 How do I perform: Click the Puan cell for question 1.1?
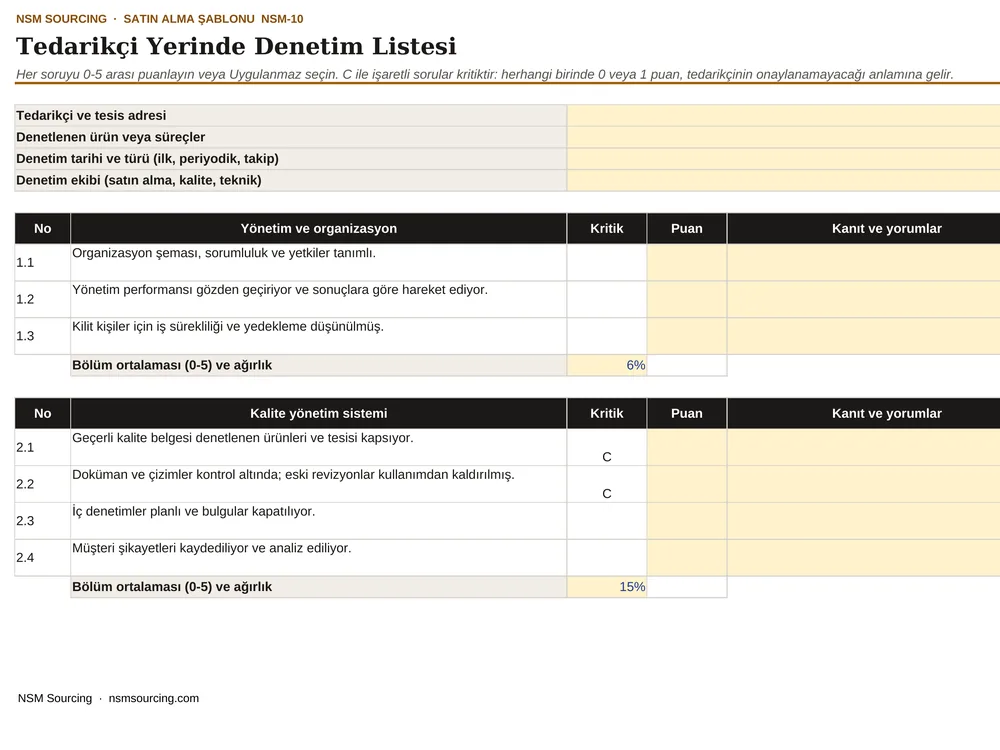tap(687, 263)
